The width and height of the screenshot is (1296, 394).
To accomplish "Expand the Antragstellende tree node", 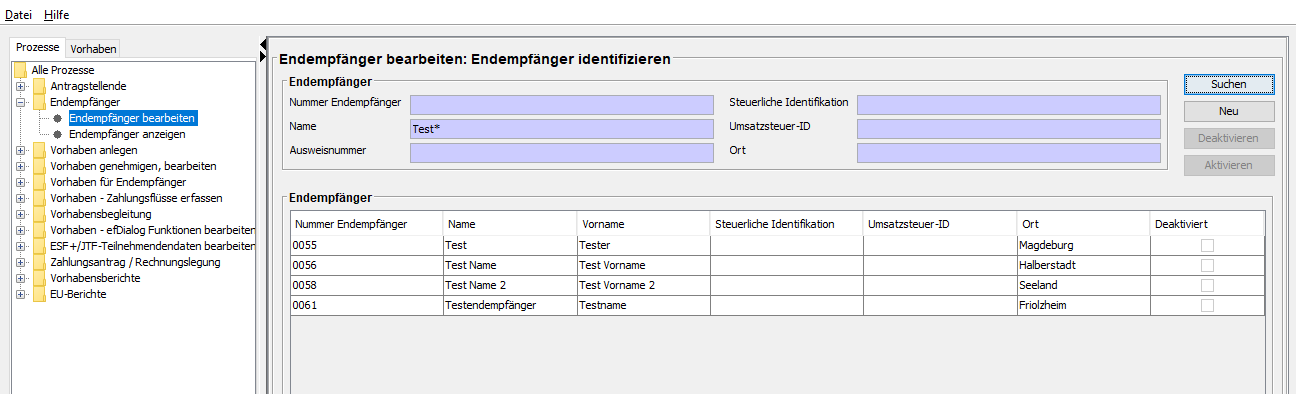I will point(20,86).
